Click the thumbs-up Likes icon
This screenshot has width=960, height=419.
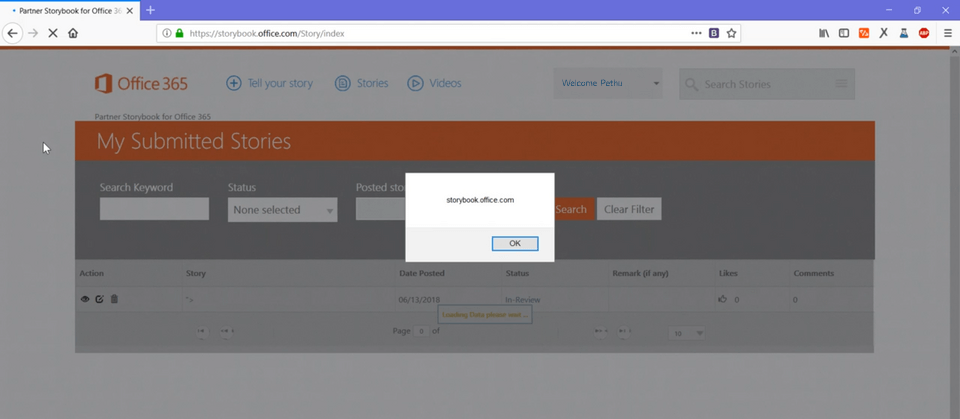[722, 300]
